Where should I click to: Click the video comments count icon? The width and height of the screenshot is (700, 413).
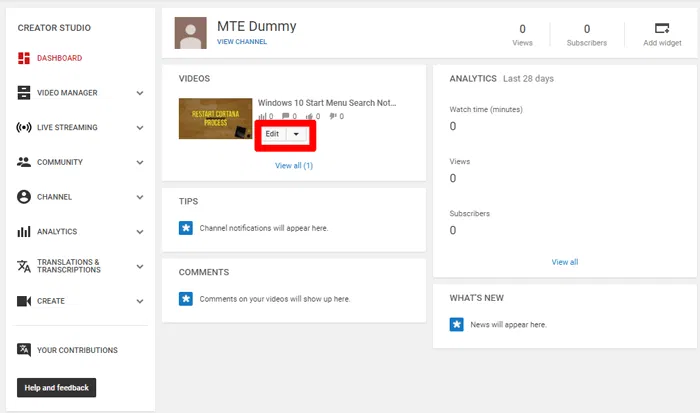tap(286, 116)
